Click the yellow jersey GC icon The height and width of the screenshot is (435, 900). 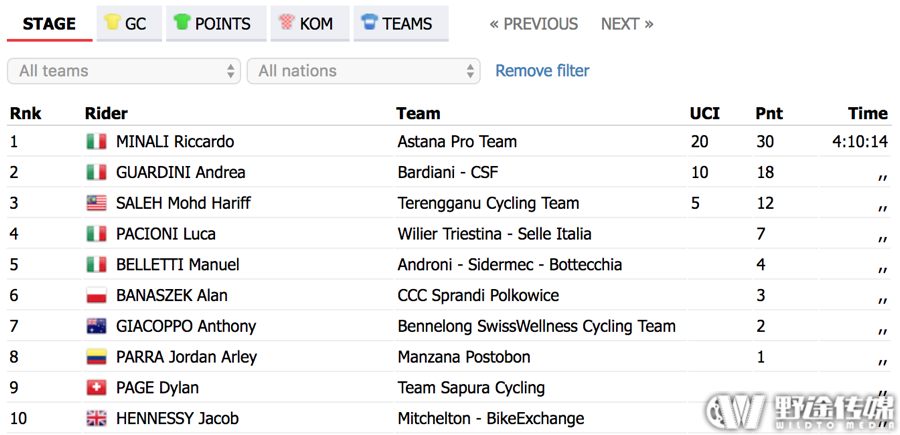coord(112,22)
